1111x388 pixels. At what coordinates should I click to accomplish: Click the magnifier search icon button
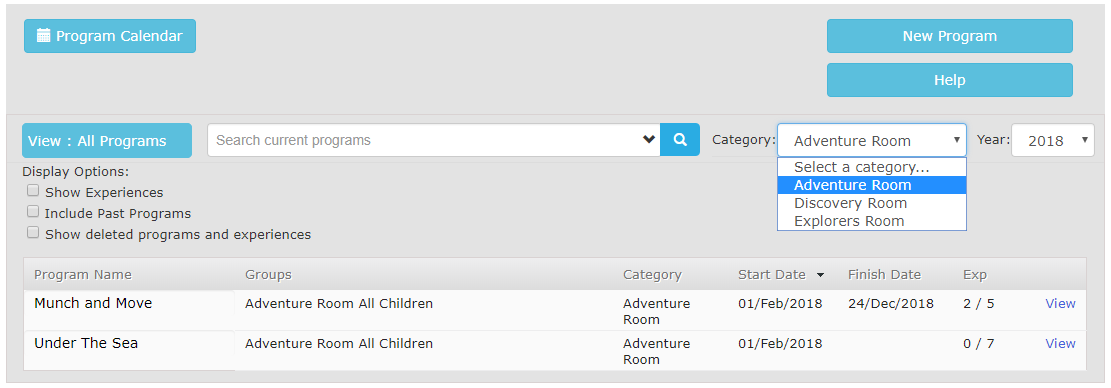click(x=679, y=140)
